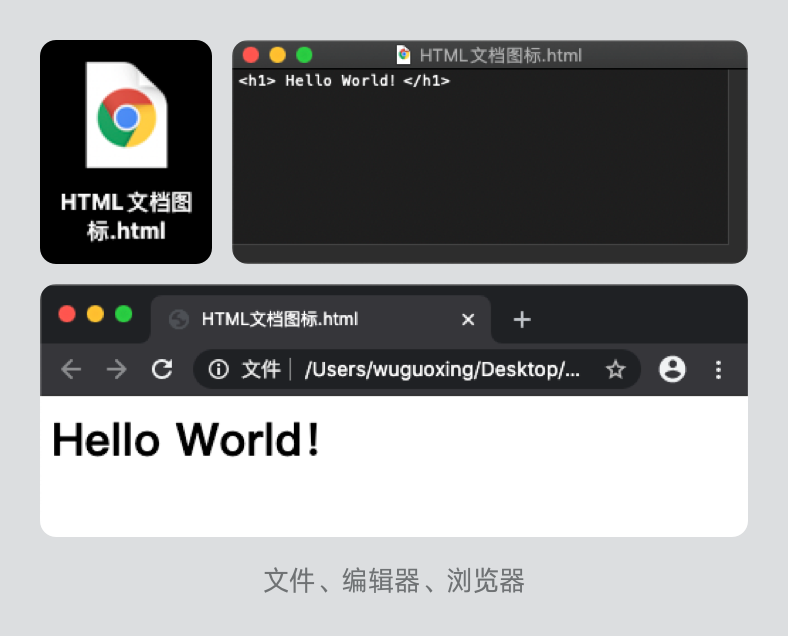Minimize the editor window with yellow button

tap(277, 55)
